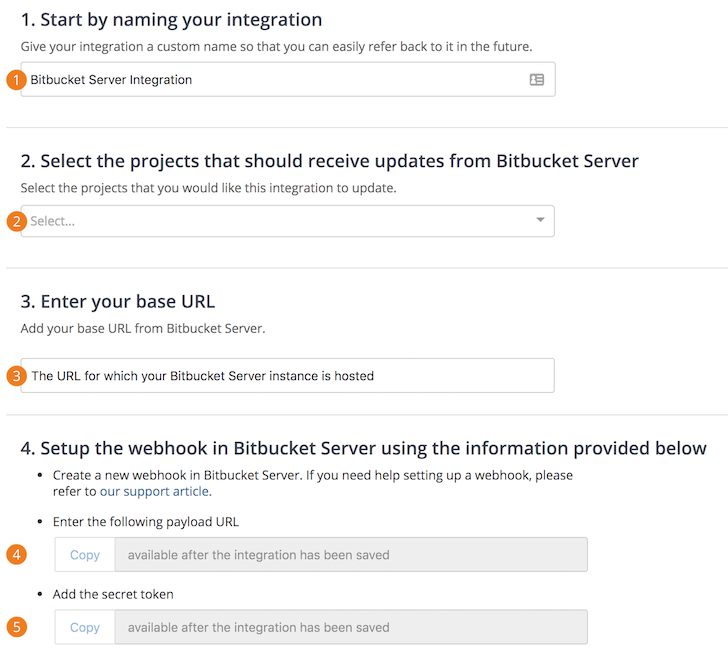Click the orange step 4 badge
Image resolution: width=728 pixels, height=652 pixels.
(x=16, y=554)
